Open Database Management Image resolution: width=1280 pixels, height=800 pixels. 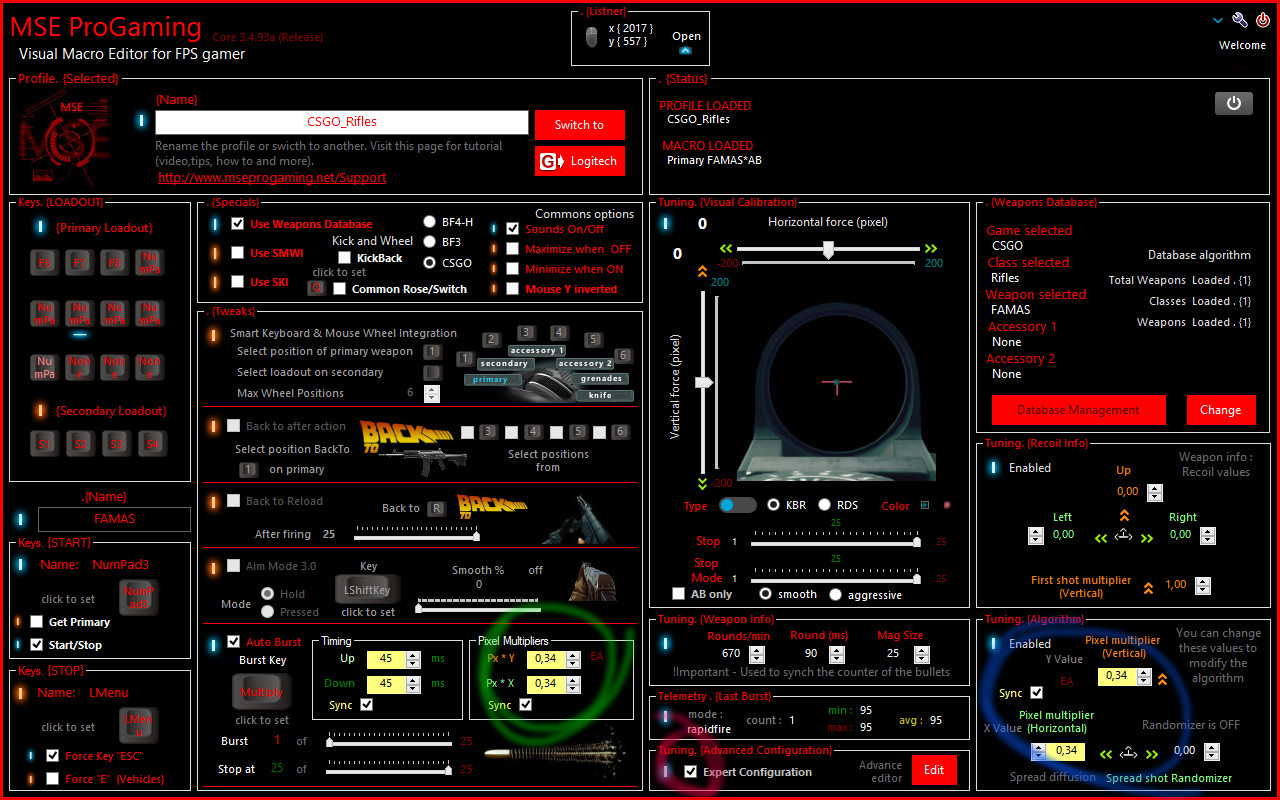coord(1078,410)
